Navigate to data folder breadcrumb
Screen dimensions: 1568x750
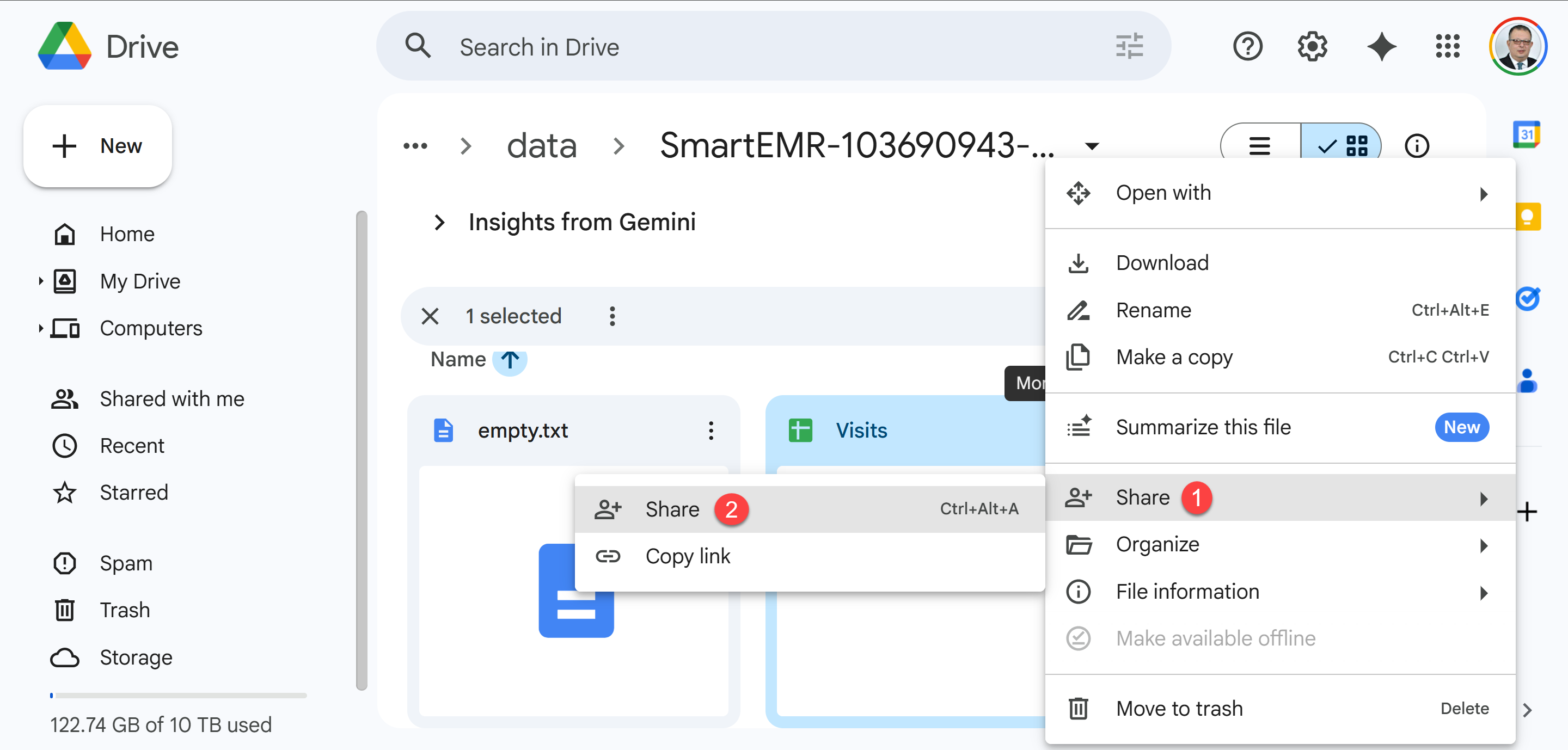click(x=541, y=146)
